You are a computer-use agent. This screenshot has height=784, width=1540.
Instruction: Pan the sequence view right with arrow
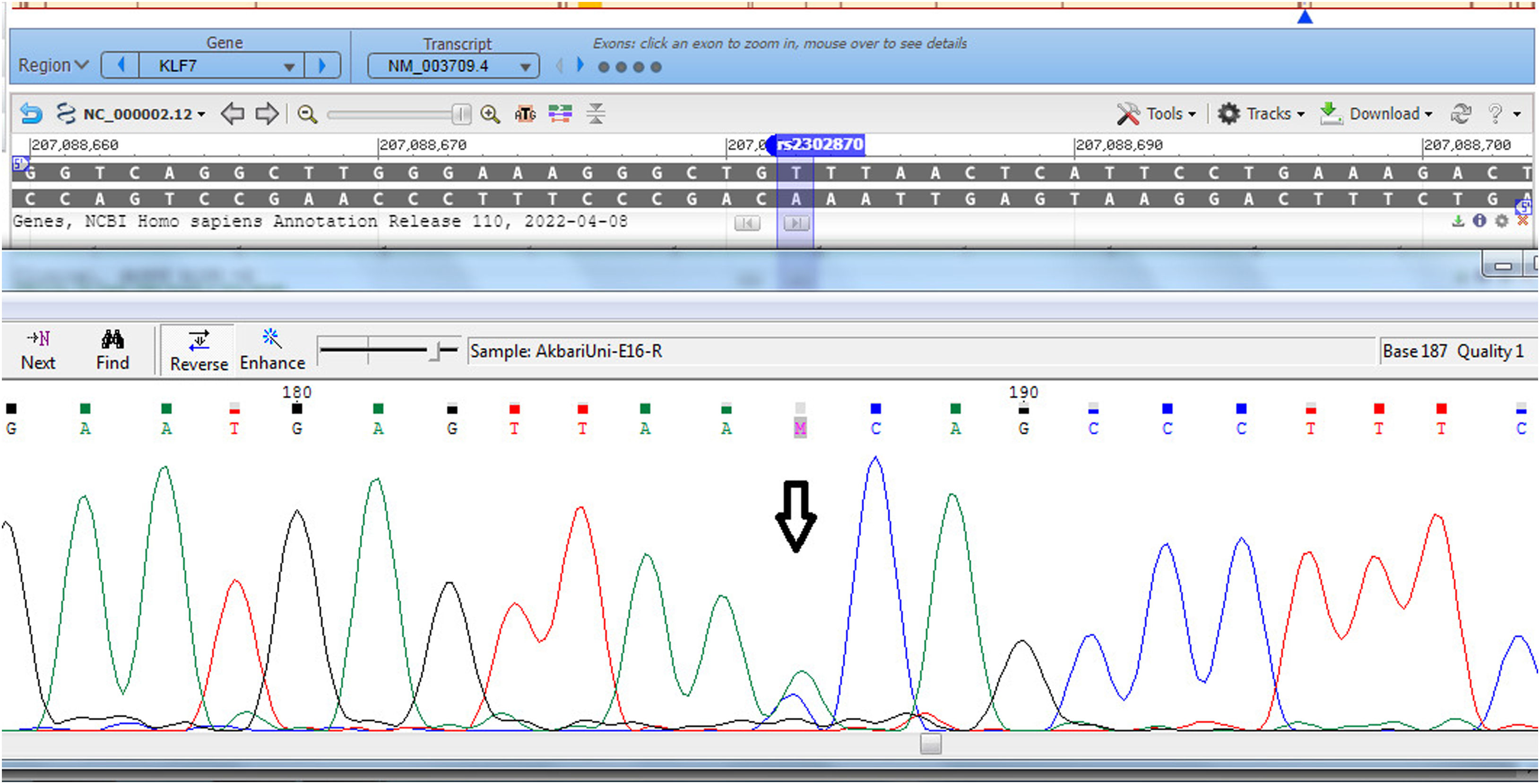click(x=267, y=113)
